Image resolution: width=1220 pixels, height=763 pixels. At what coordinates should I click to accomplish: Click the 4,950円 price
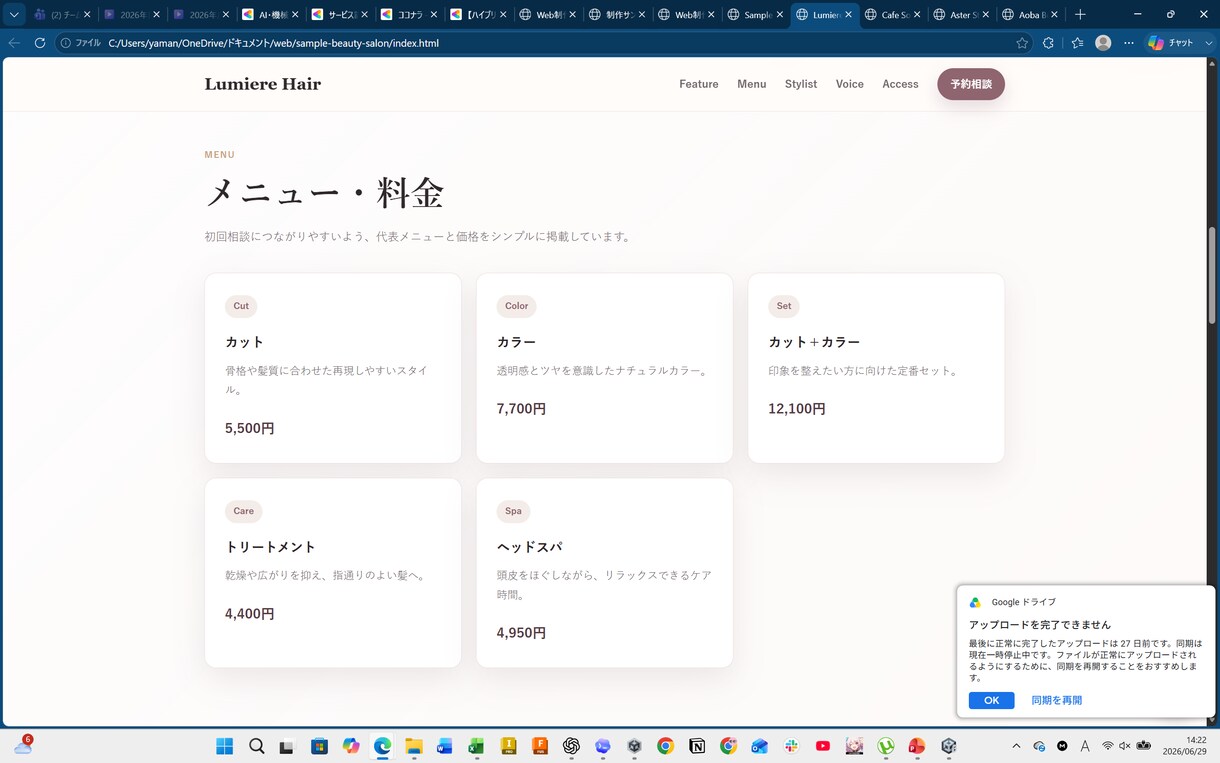[x=521, y=633]
